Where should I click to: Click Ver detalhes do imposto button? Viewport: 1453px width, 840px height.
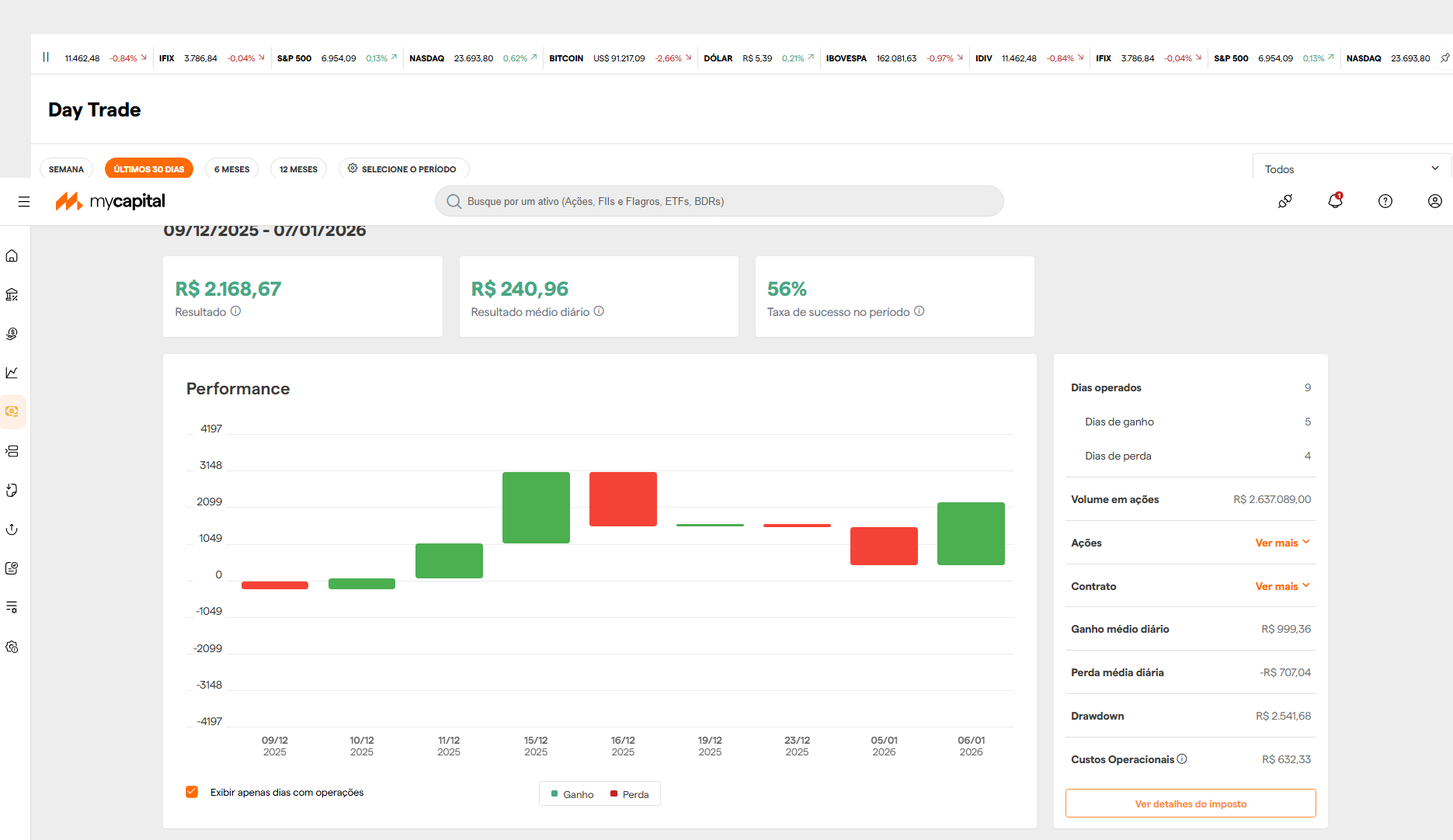point(1191,804)
